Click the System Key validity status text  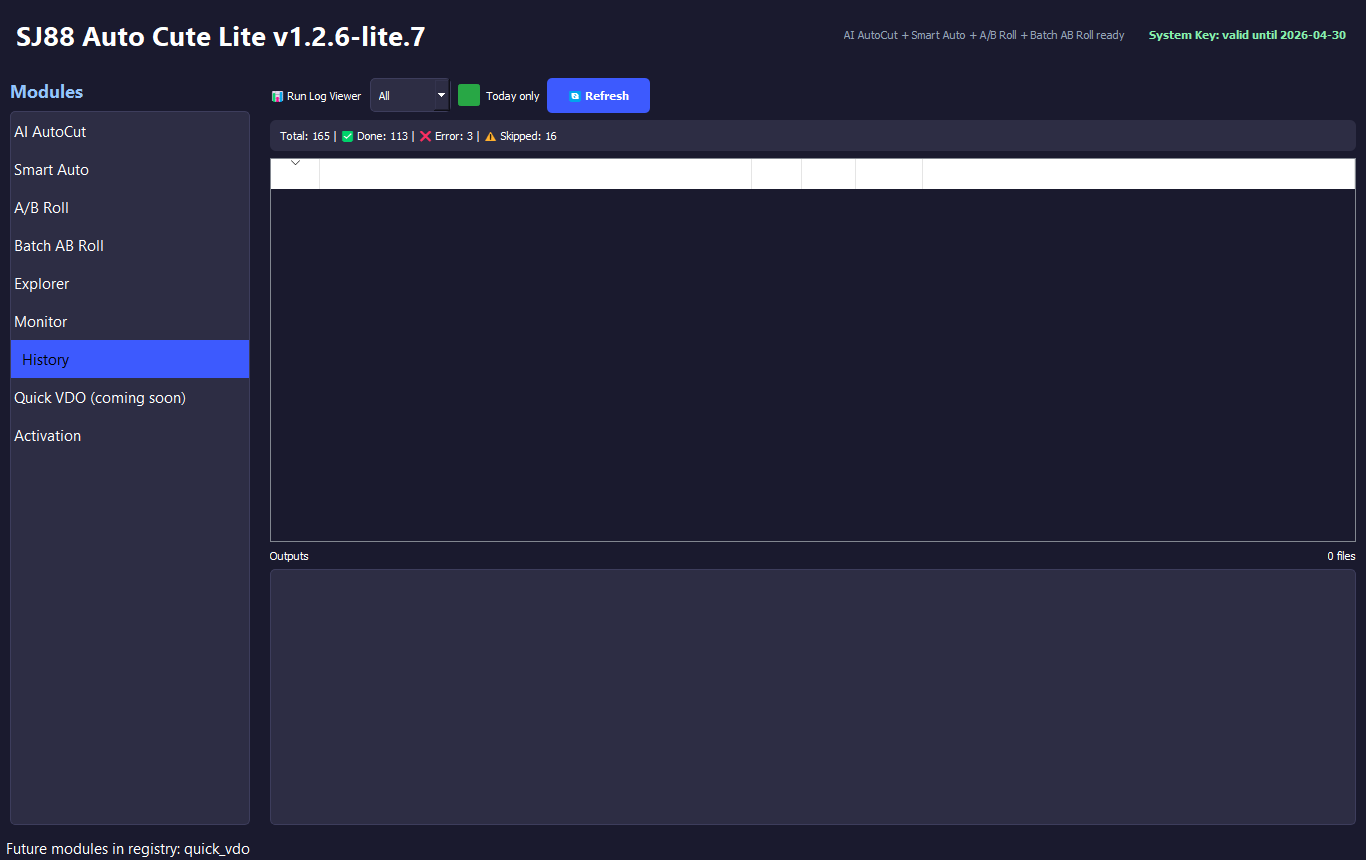(x=1246, y=35)
